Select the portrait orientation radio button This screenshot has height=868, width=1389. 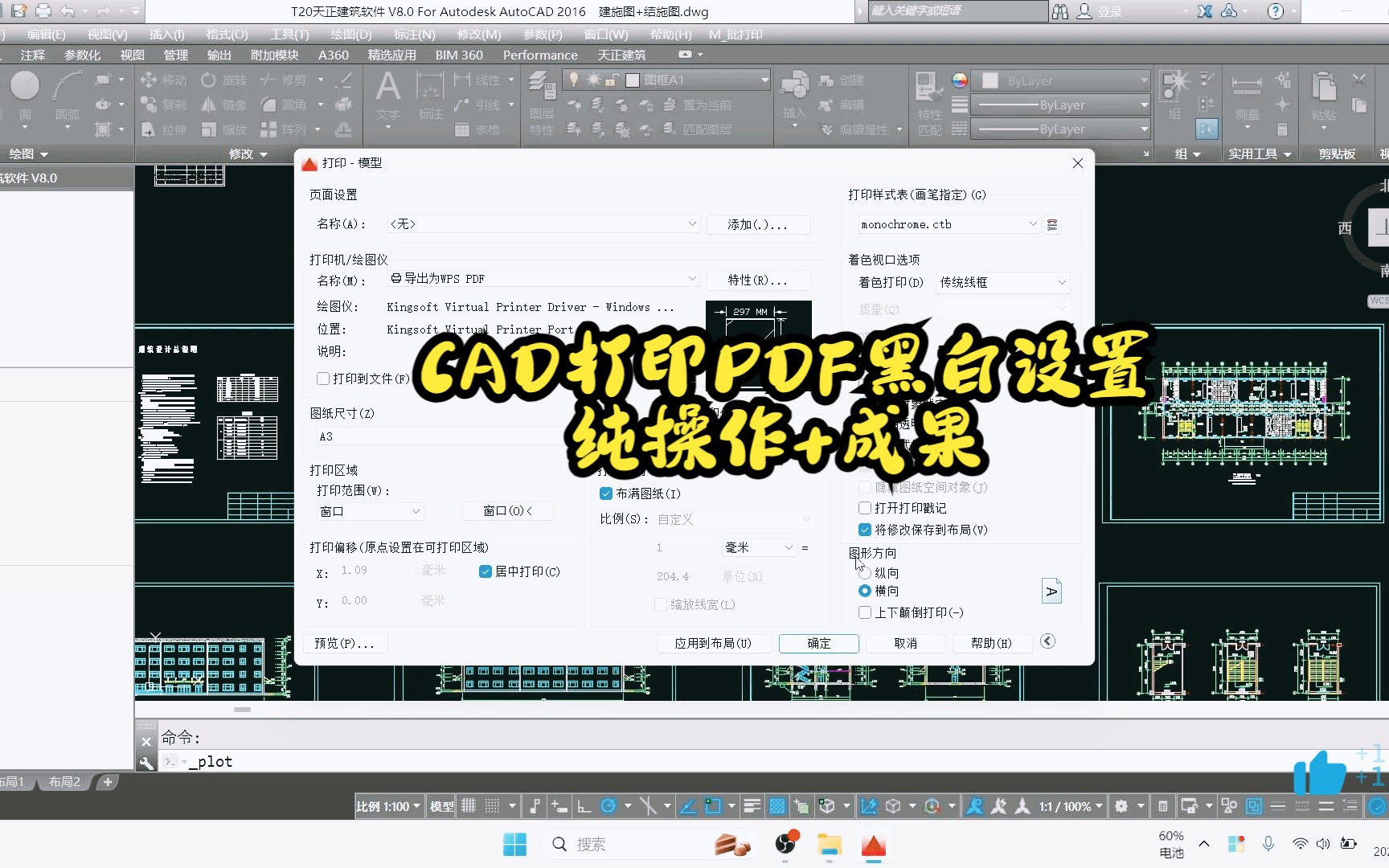[865, 573]
